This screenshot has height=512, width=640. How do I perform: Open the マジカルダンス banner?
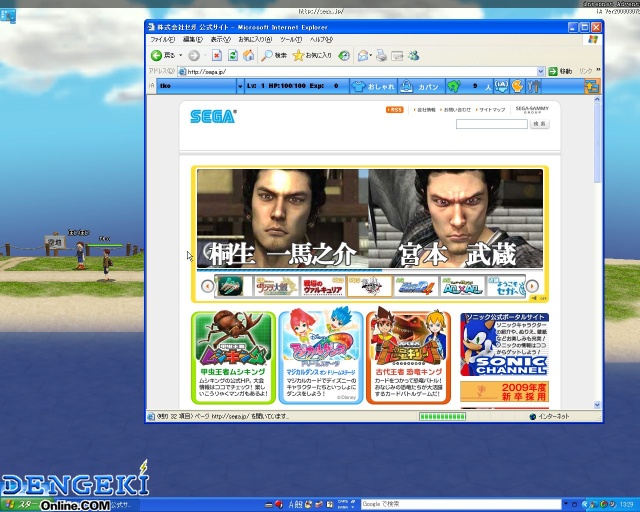[321, 358]
